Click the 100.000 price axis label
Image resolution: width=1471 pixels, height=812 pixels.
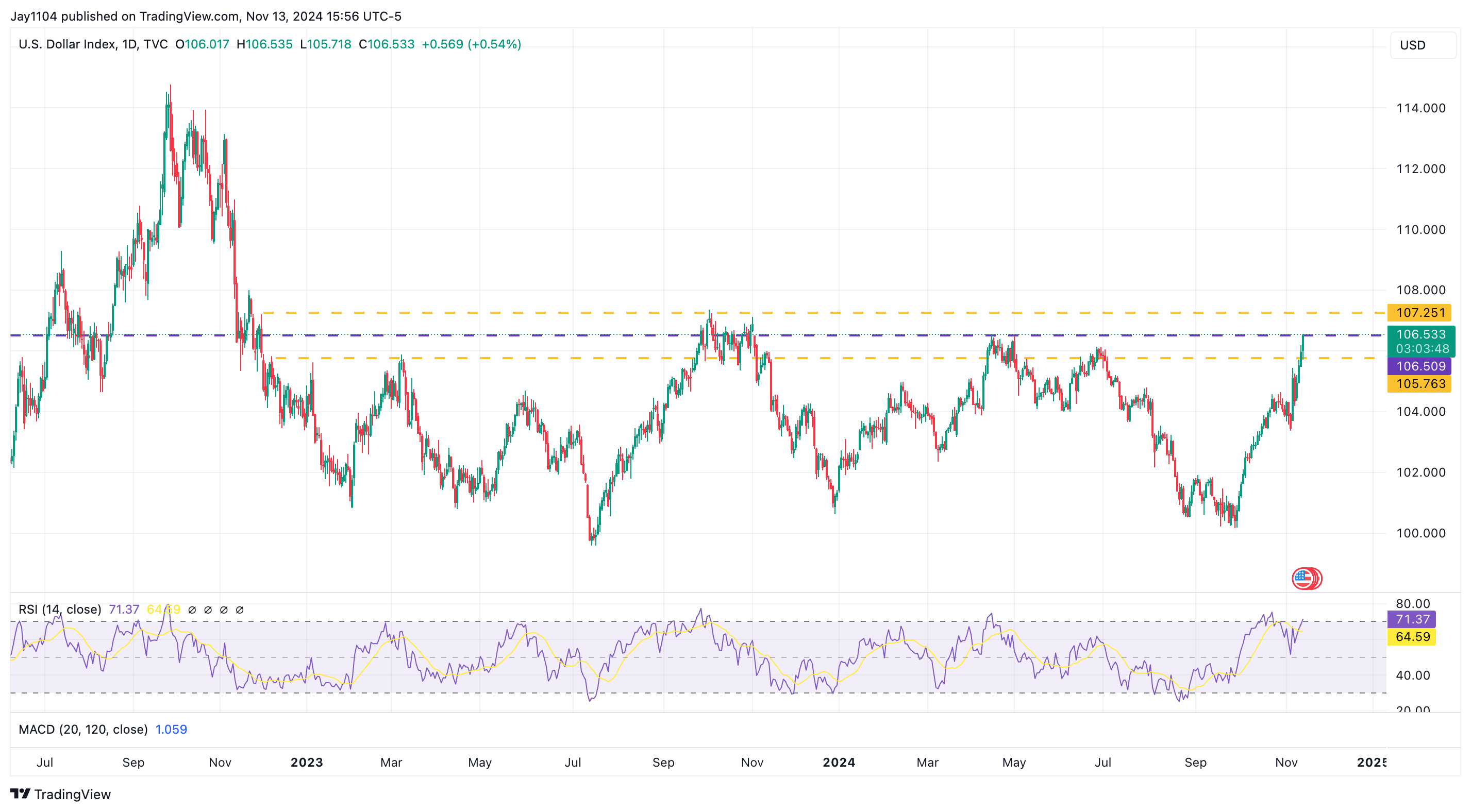click(1421, 533)
